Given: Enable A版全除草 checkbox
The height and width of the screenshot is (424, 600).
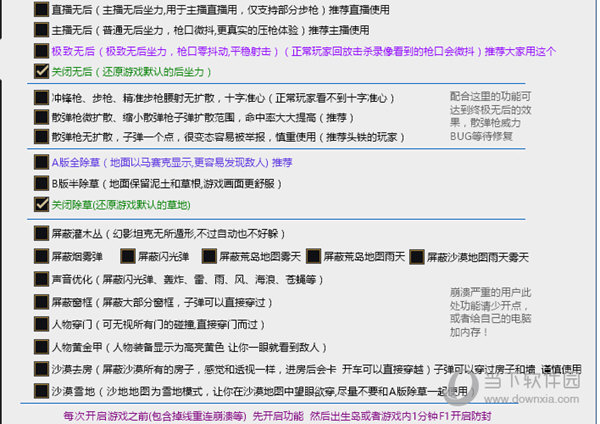Looking at the screenshot, I should (x=41, y=162).
